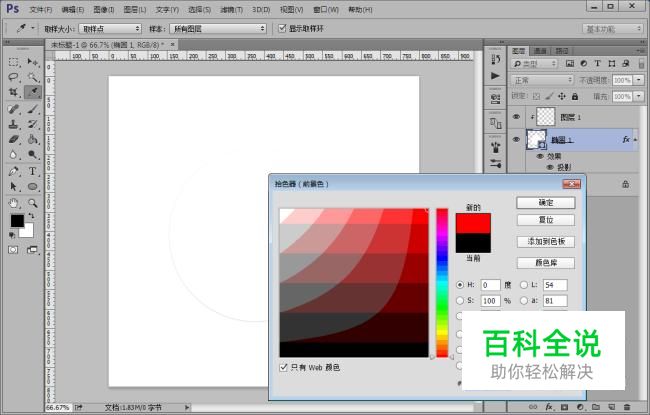The height and width of the screenshot is (415, 650).
Task: Select the Move tool
Action: (x=32, y=62)
